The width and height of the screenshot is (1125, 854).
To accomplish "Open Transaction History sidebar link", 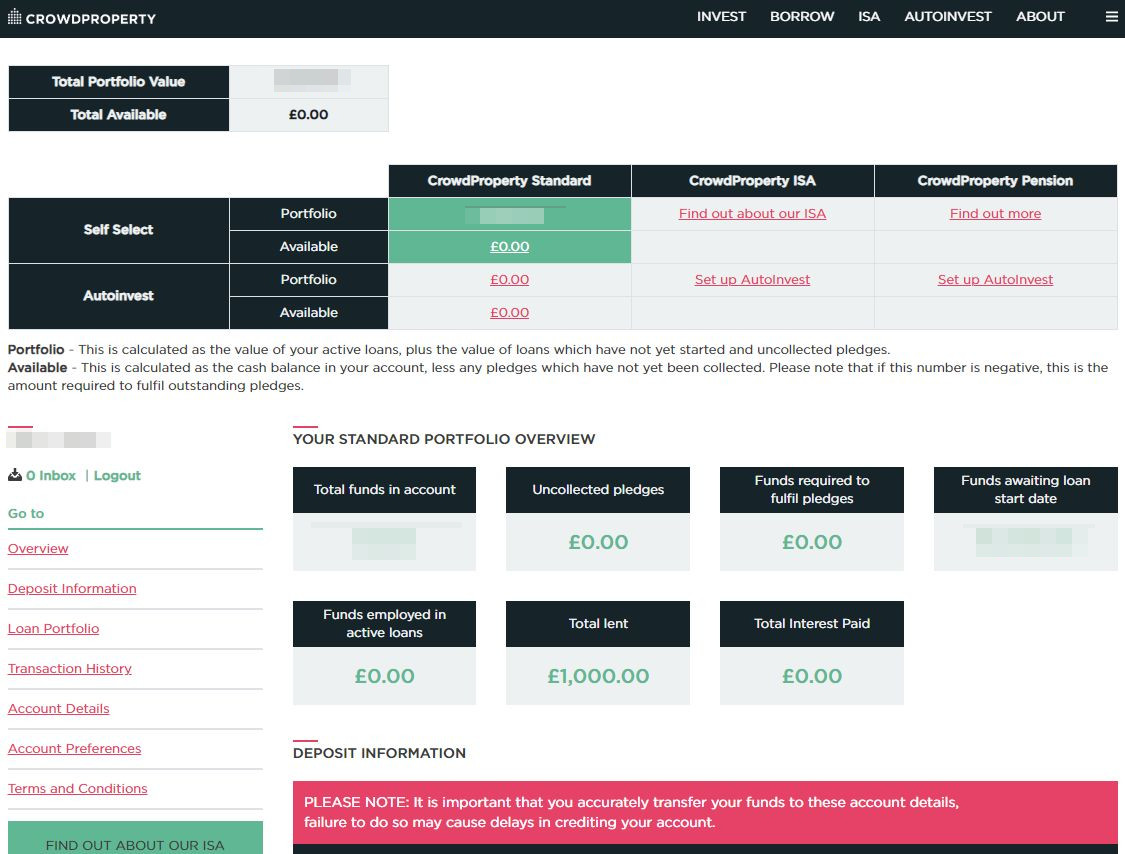I will (x=70, y=668).
